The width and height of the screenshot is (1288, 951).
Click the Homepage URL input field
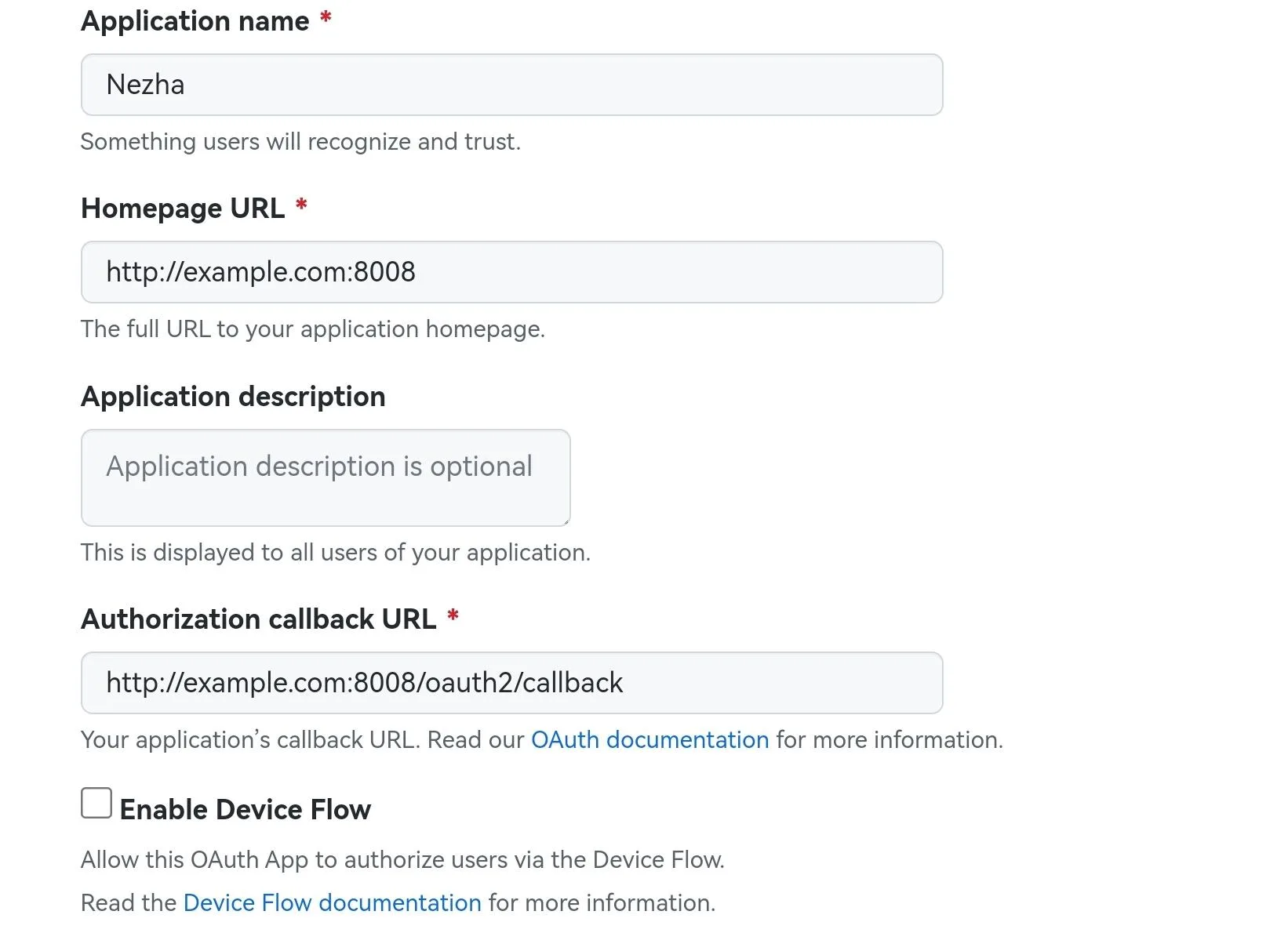coord(511,272)
